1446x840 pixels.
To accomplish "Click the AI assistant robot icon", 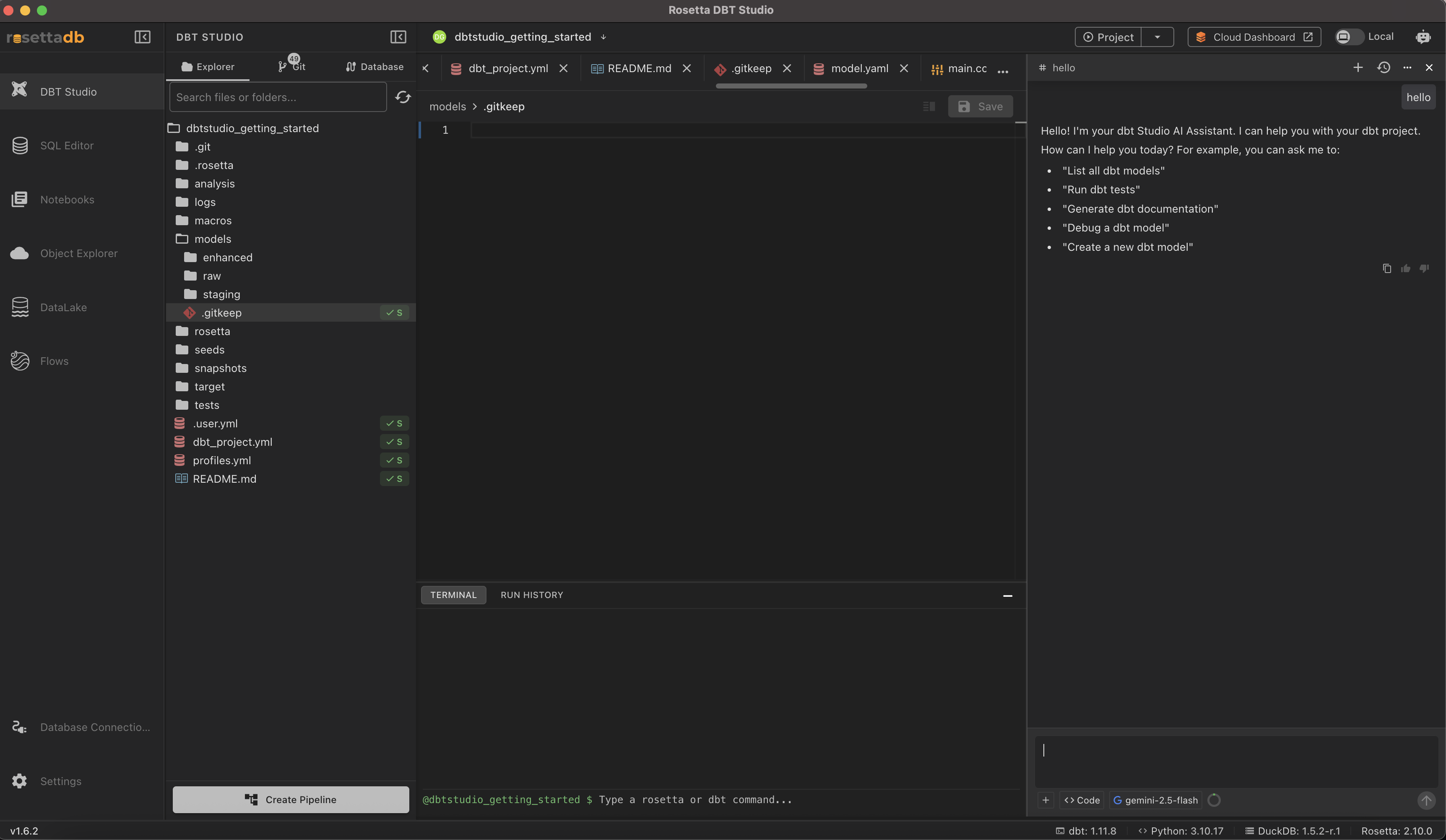I will click(1423, 37).
